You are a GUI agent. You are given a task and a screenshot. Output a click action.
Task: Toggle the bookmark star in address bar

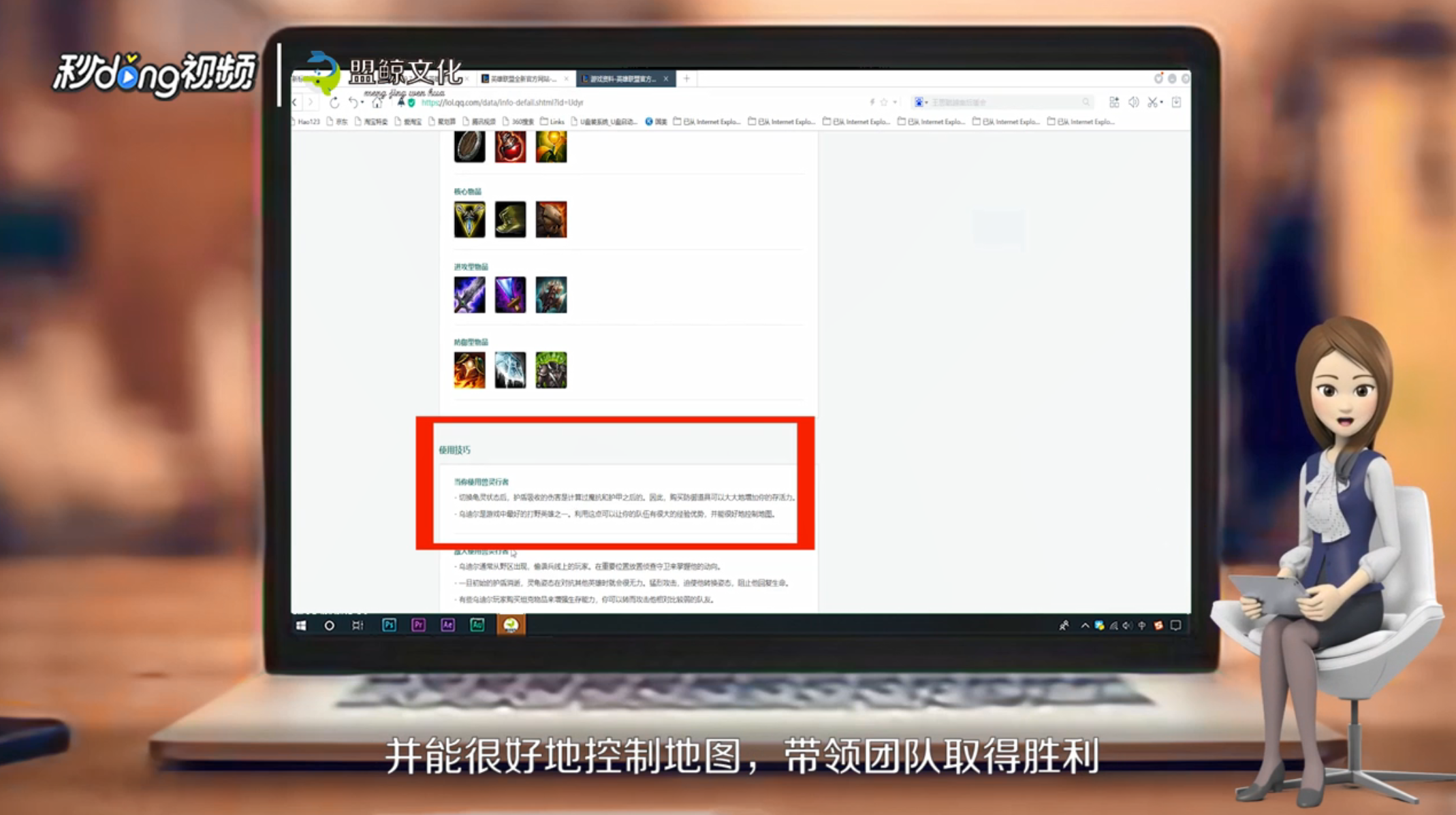884,103
